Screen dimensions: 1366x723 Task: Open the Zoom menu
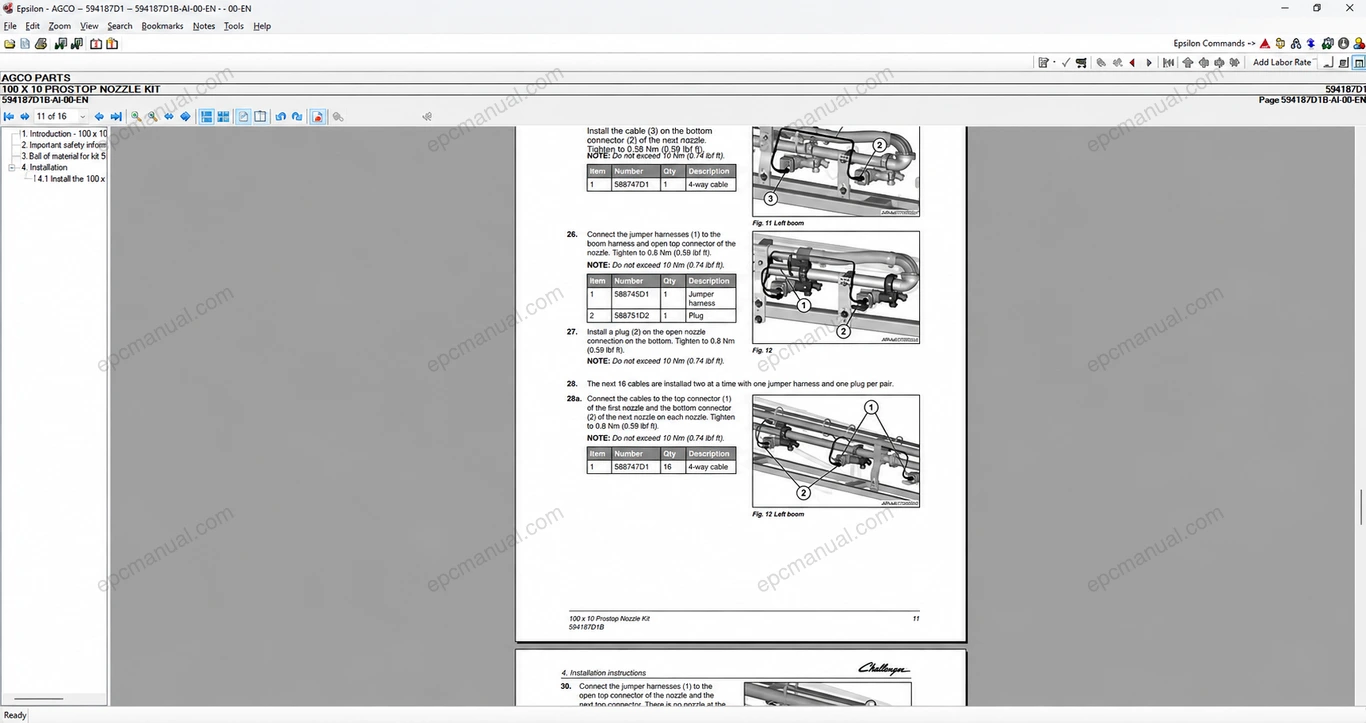(60, 26)
